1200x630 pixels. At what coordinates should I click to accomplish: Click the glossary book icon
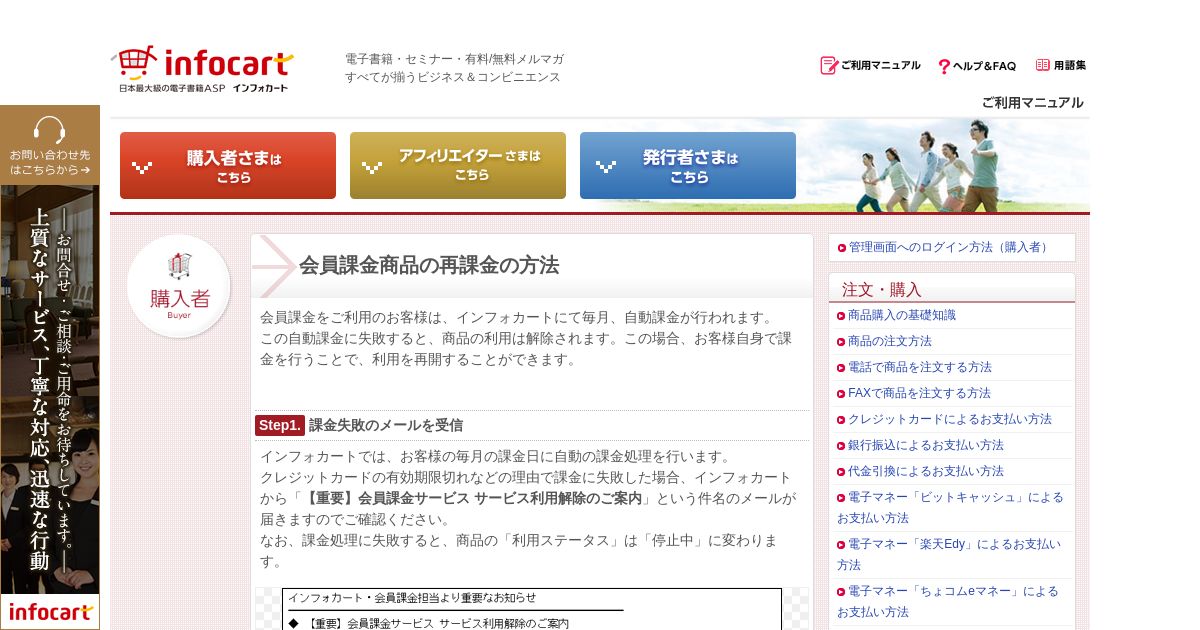(x=1043, y=65)
